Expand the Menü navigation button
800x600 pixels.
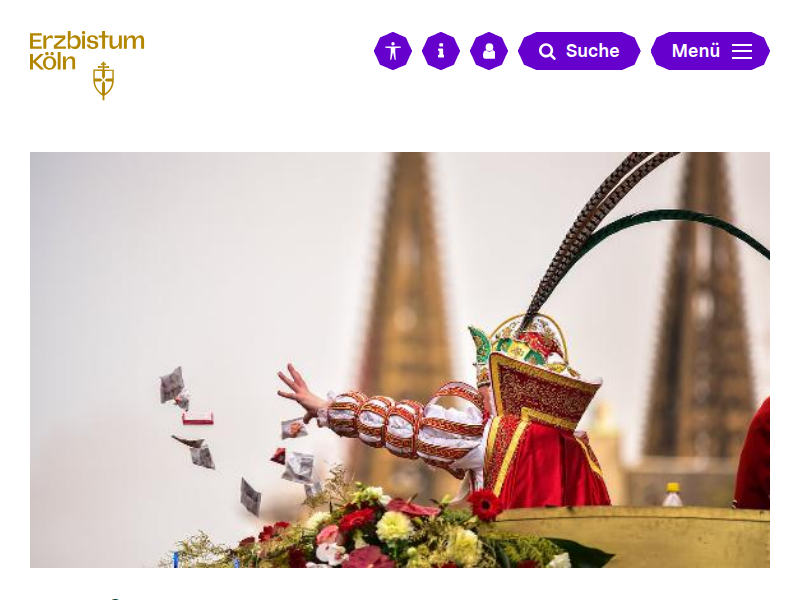tap(710, 51)
